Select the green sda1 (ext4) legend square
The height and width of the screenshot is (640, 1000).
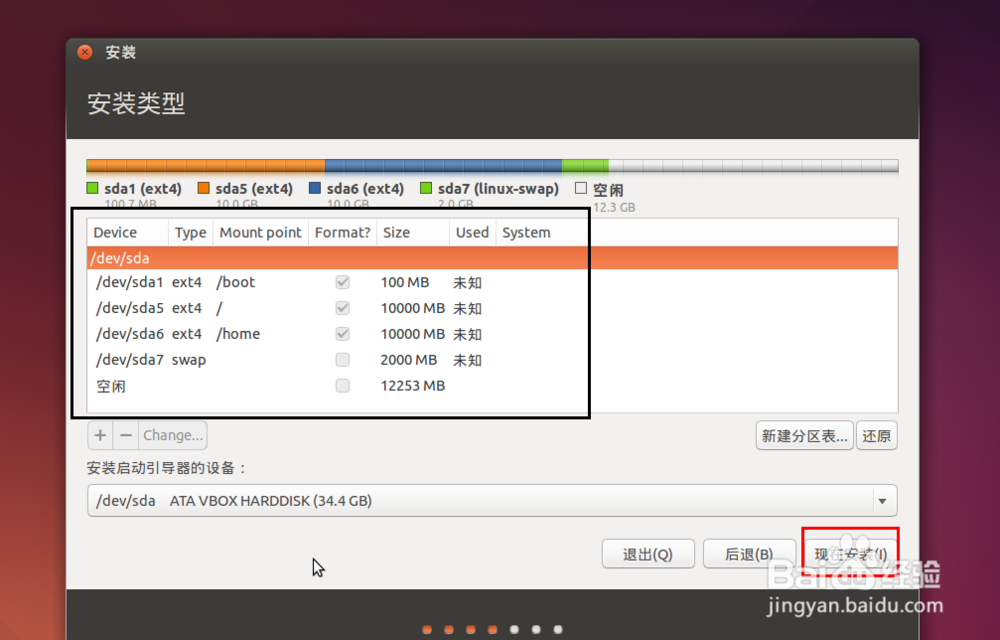pyautogui.click(x=92, y=188)
